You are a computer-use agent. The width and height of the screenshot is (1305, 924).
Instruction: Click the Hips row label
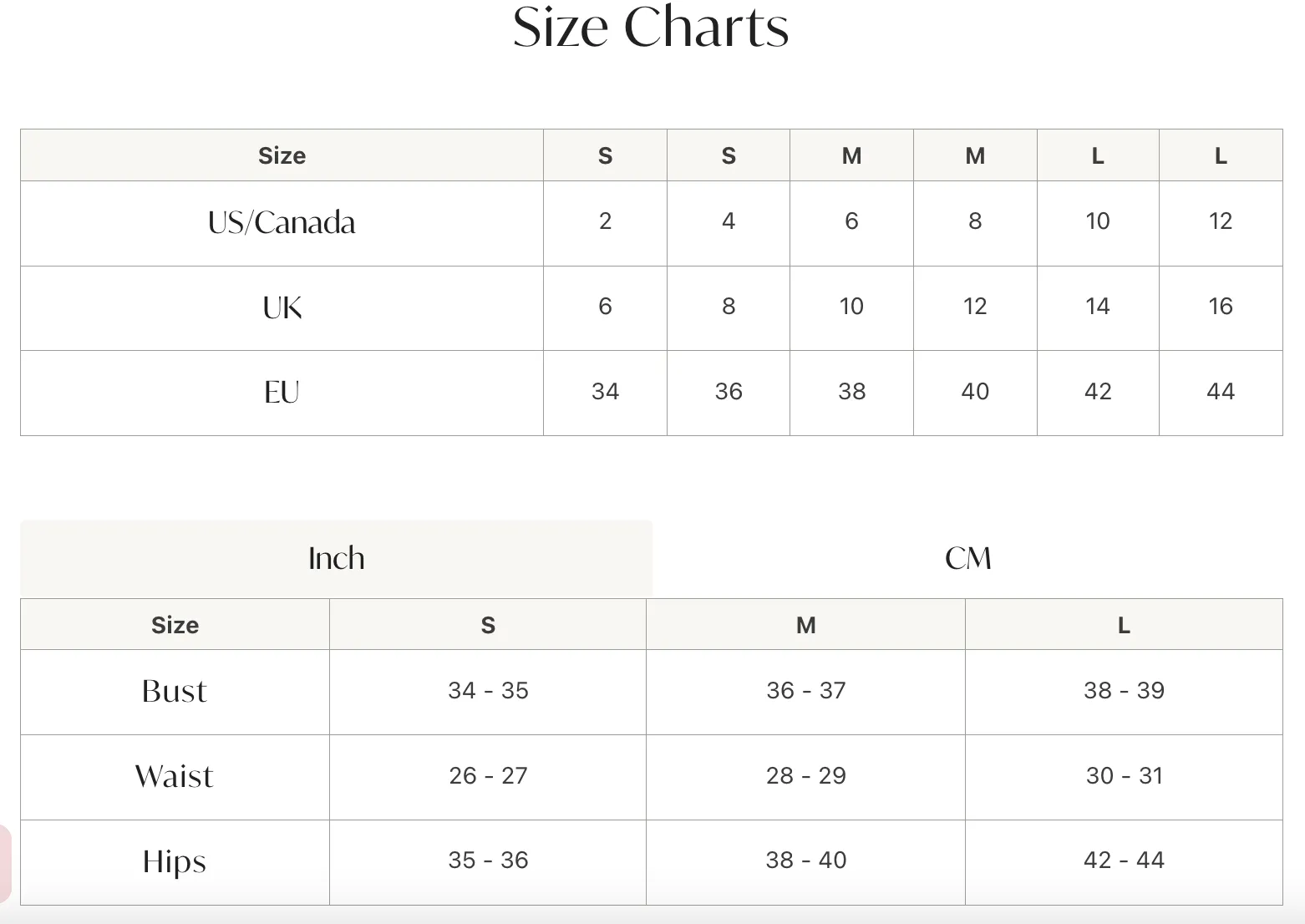pos(174,861)
